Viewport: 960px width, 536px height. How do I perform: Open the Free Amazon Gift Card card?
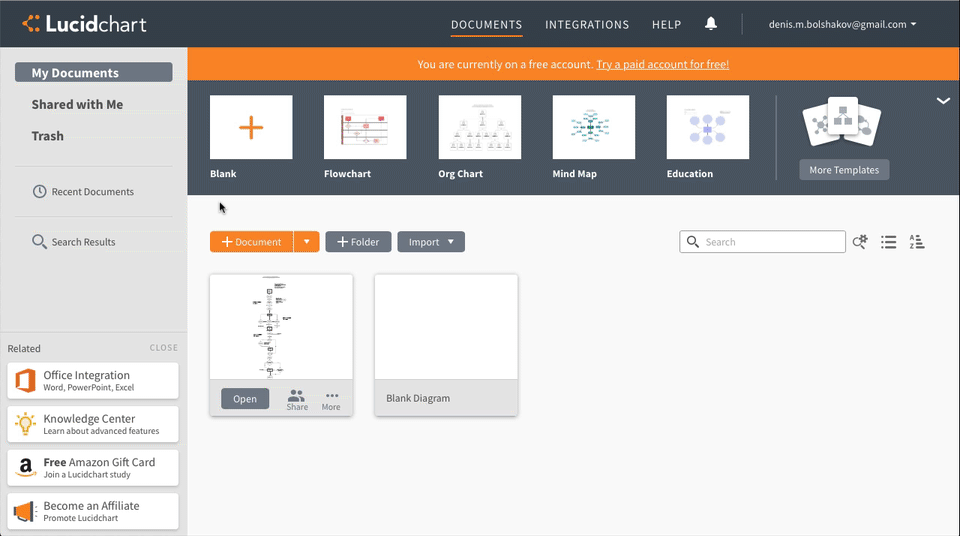[x=93, y=467]
